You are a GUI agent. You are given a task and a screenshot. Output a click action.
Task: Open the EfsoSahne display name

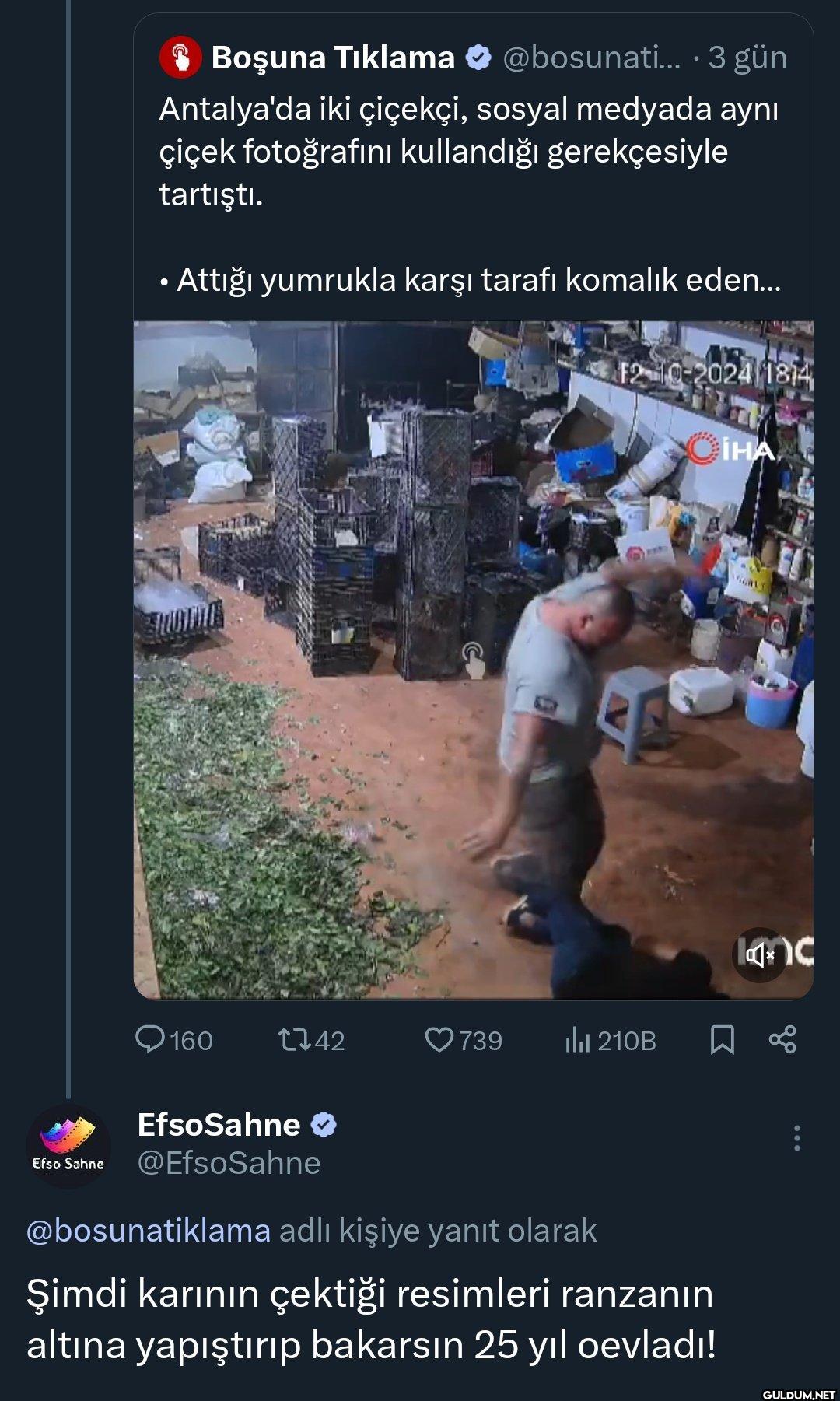pos(219,1124)
